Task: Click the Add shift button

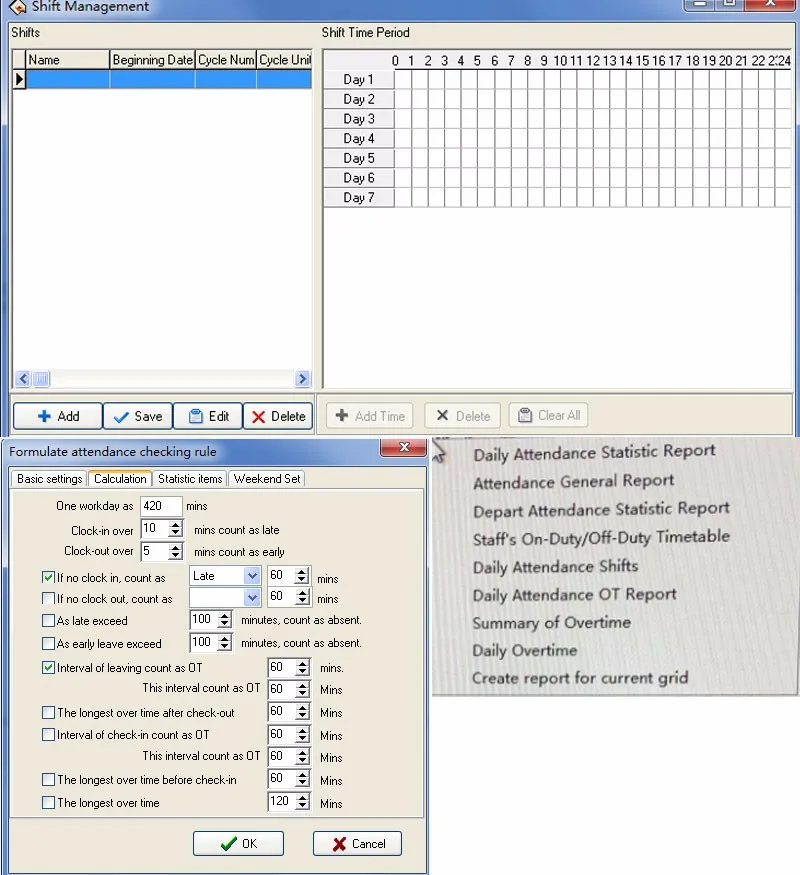Action: point(58,416)
